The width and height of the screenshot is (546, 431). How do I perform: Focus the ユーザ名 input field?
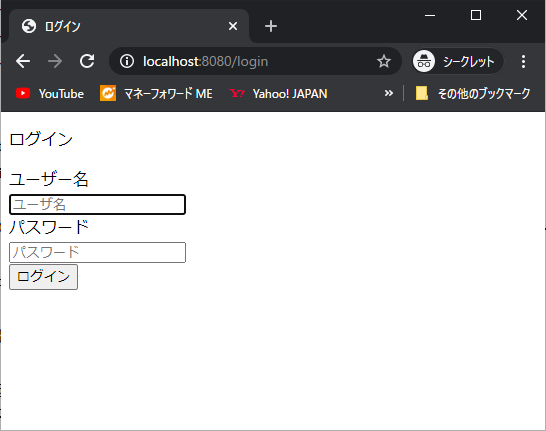click(97, 204)
